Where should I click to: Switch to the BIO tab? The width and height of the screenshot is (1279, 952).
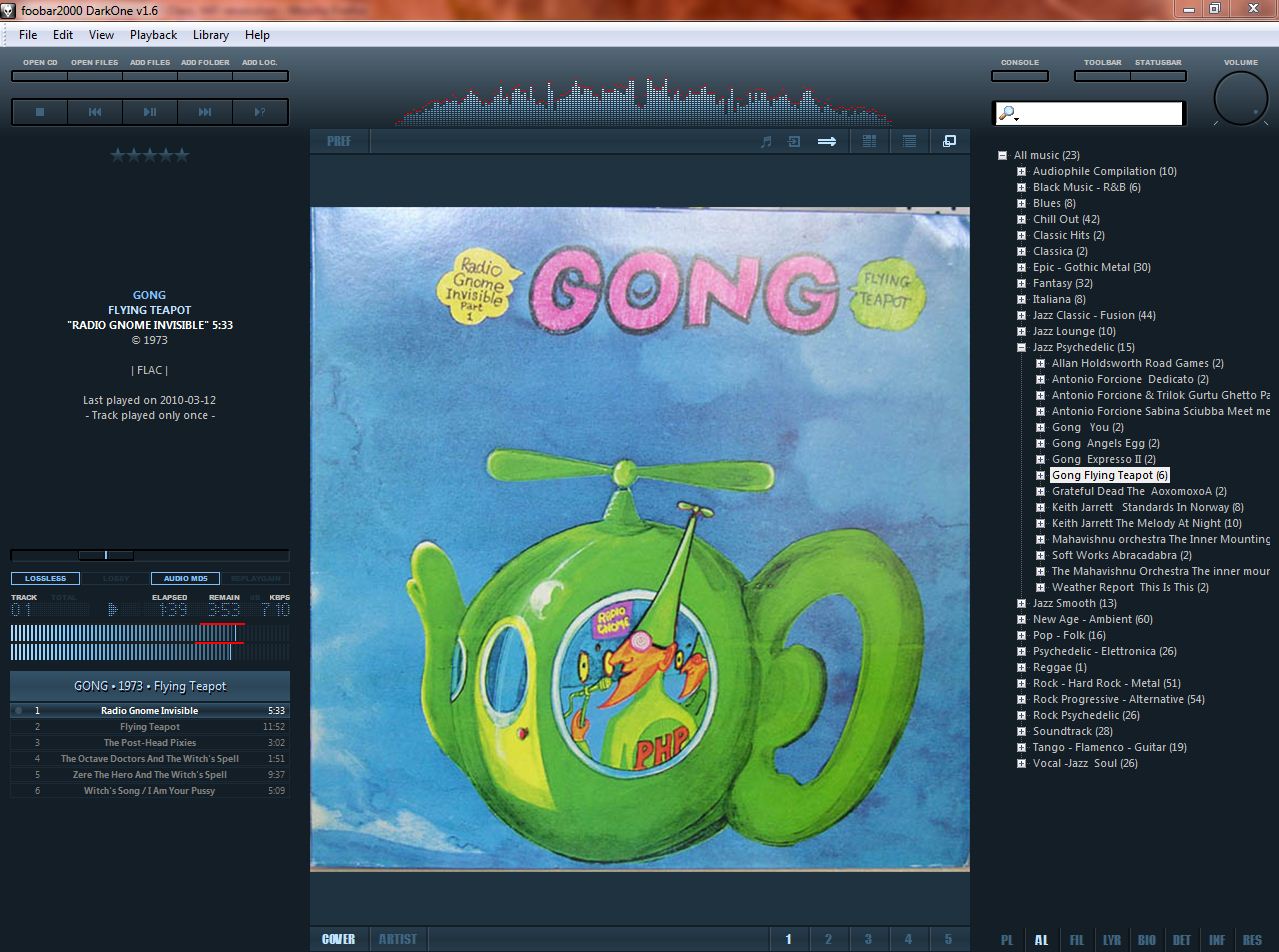[1147, 940]
